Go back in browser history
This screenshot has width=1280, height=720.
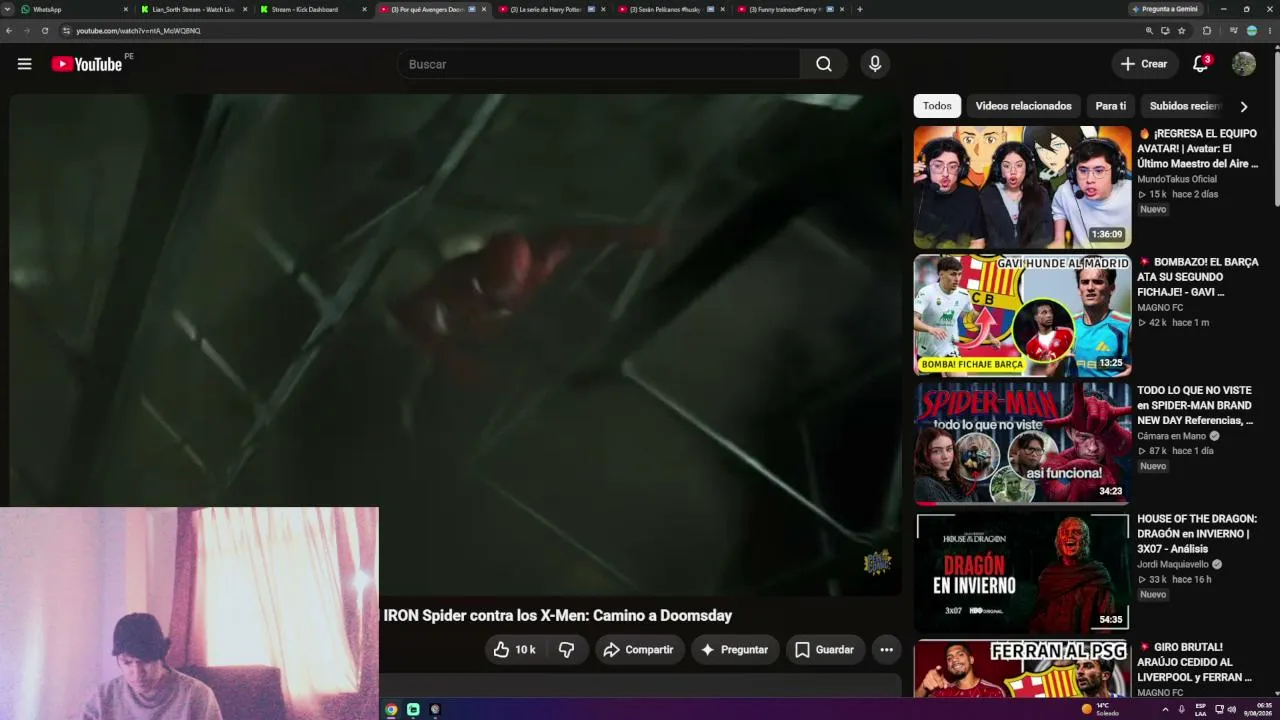9,31
